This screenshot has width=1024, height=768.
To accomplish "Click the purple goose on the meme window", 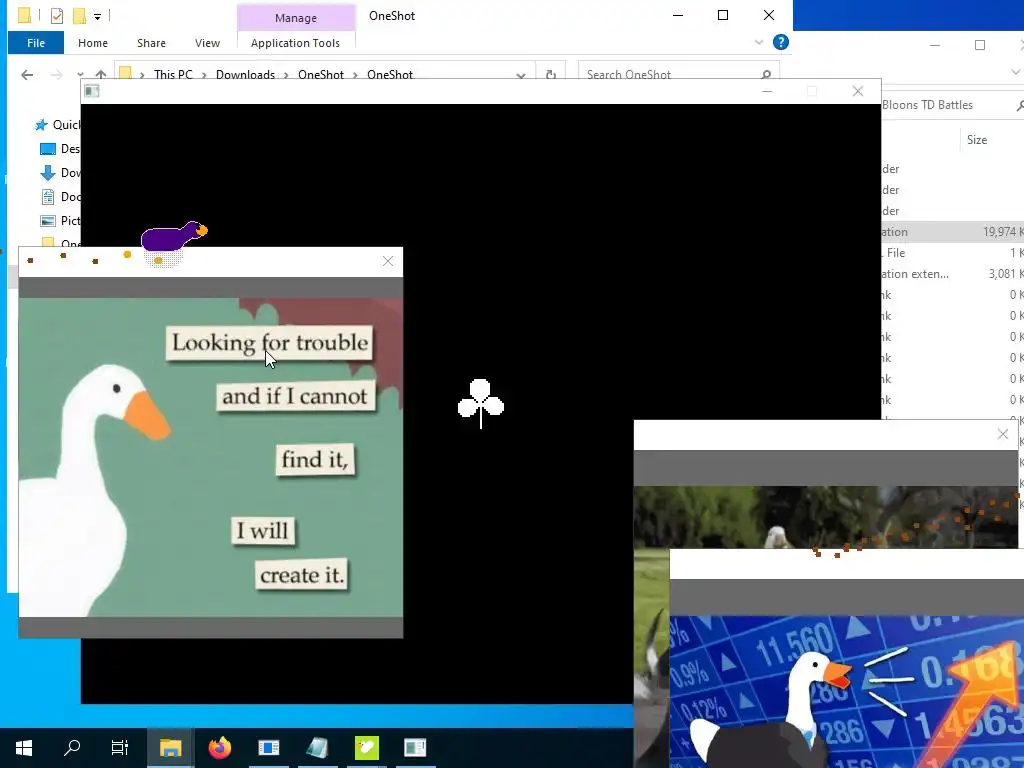I will tap(173, 236).
